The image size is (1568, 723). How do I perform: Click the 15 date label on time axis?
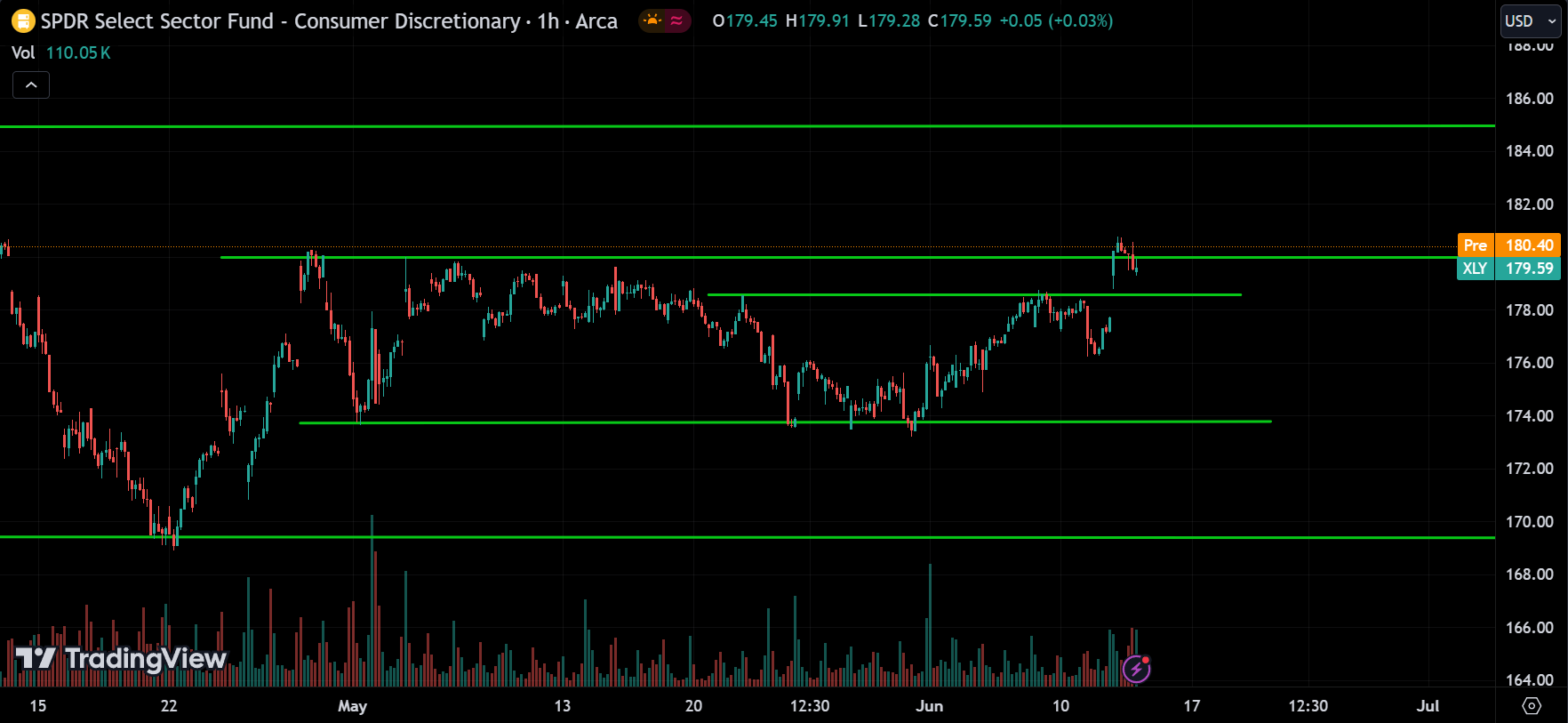38,706
